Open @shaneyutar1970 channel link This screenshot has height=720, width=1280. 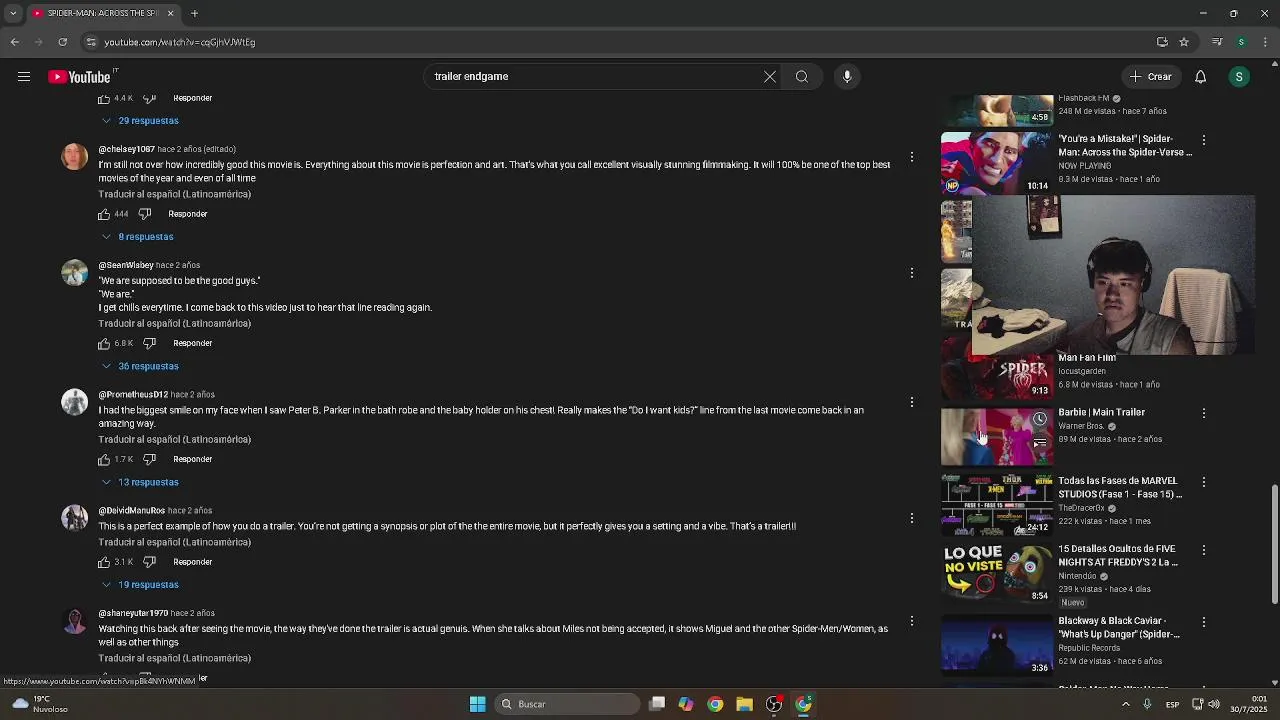pos(133,613)
